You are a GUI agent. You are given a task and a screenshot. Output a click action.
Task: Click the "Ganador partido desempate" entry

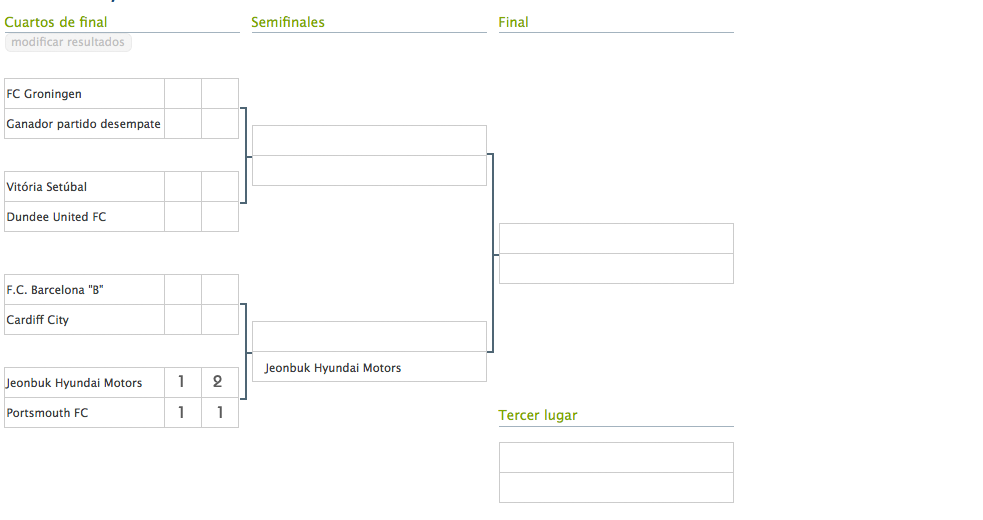point(84,124)
